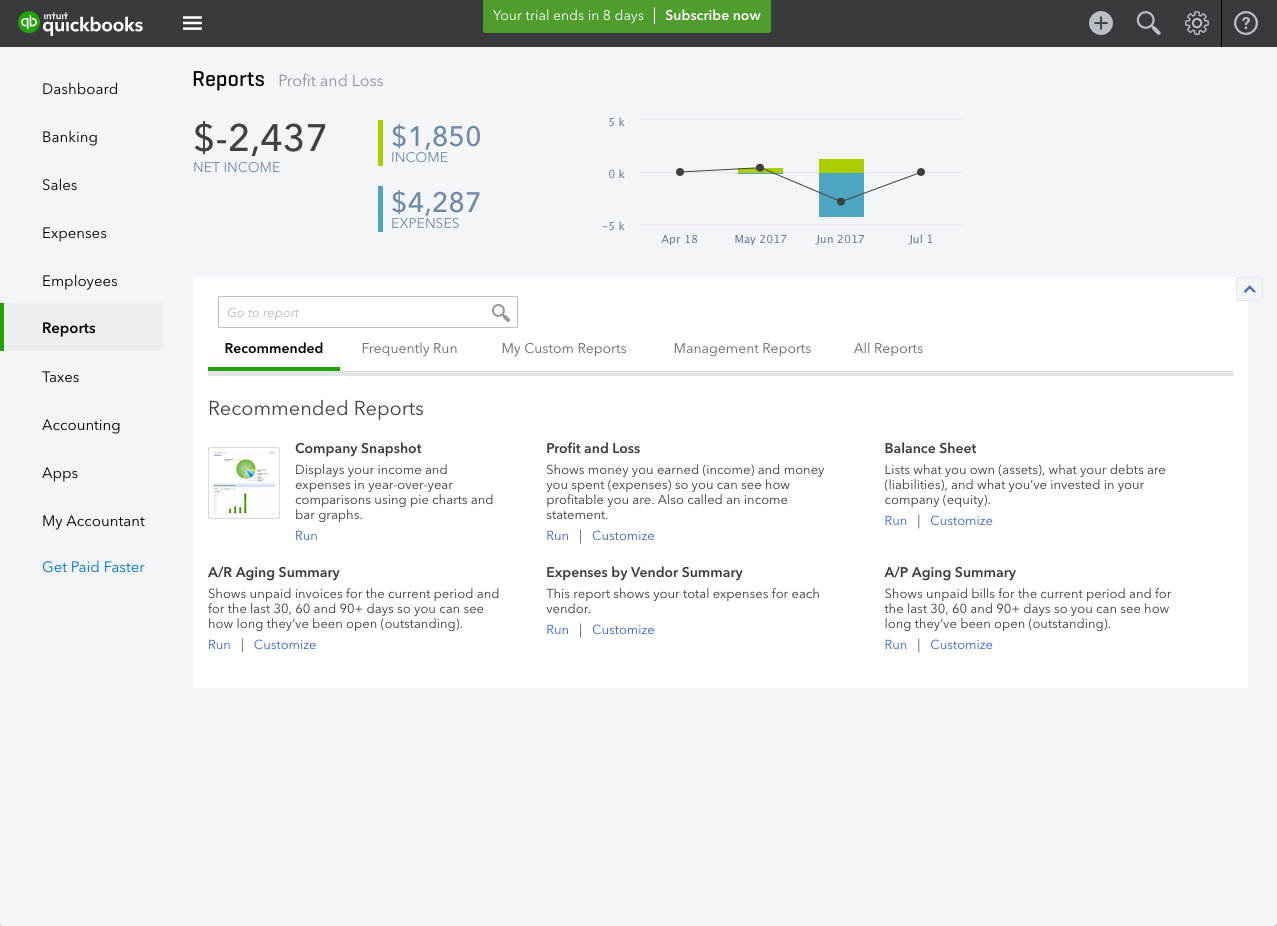1277x926 pixels.
Task: Select Employees in the sidebar
Action: [80, 281]
